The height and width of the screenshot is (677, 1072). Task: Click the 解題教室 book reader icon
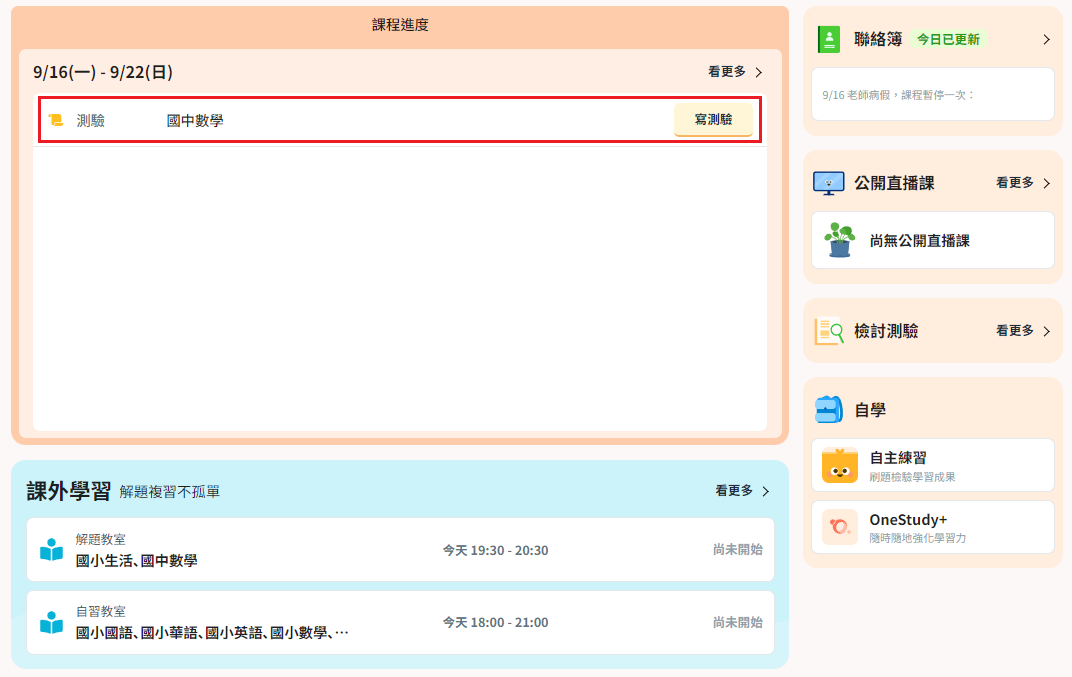(51, 550)
